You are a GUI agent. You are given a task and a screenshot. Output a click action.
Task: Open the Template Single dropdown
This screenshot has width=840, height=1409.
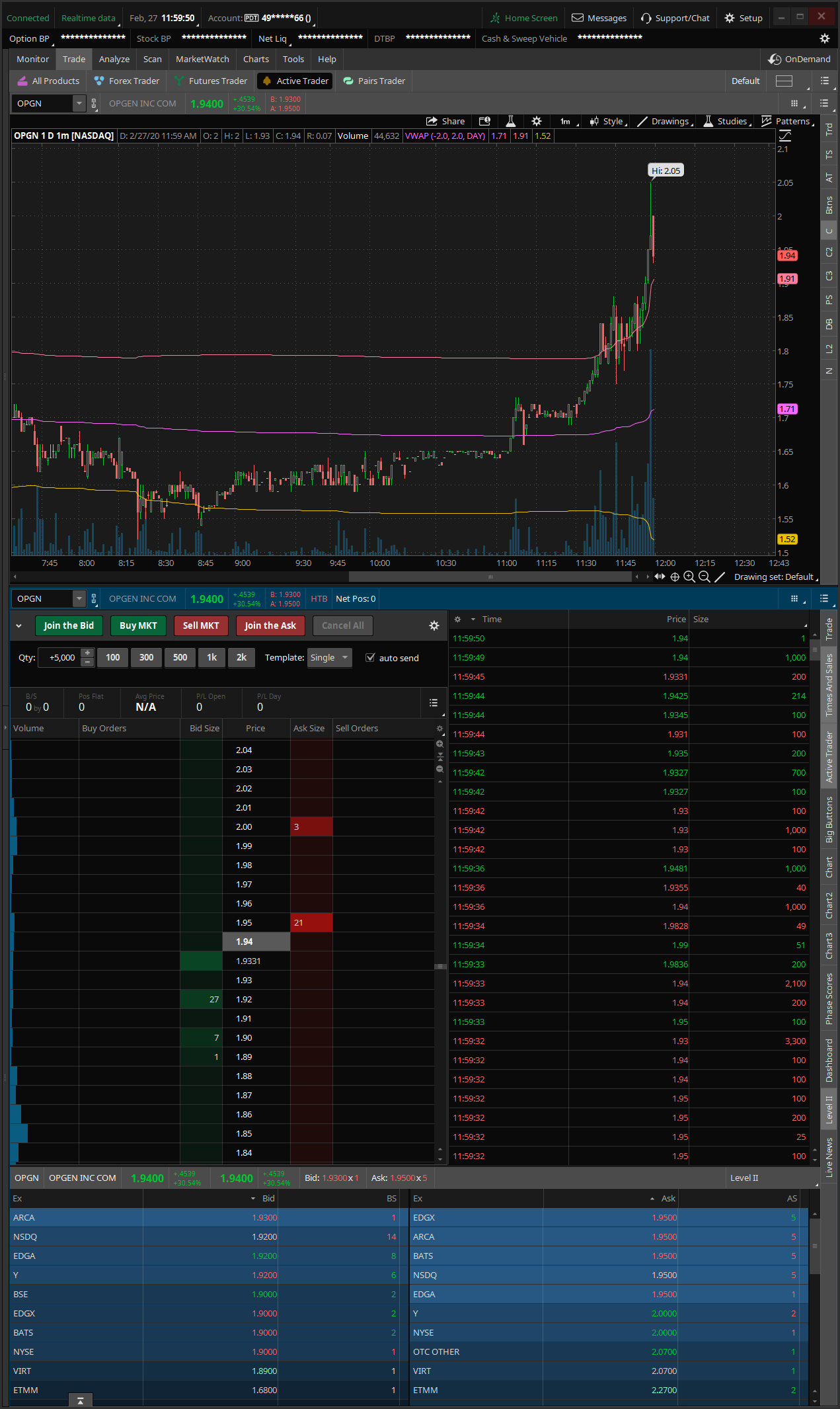pyautogui.click(x=329, y=658)
